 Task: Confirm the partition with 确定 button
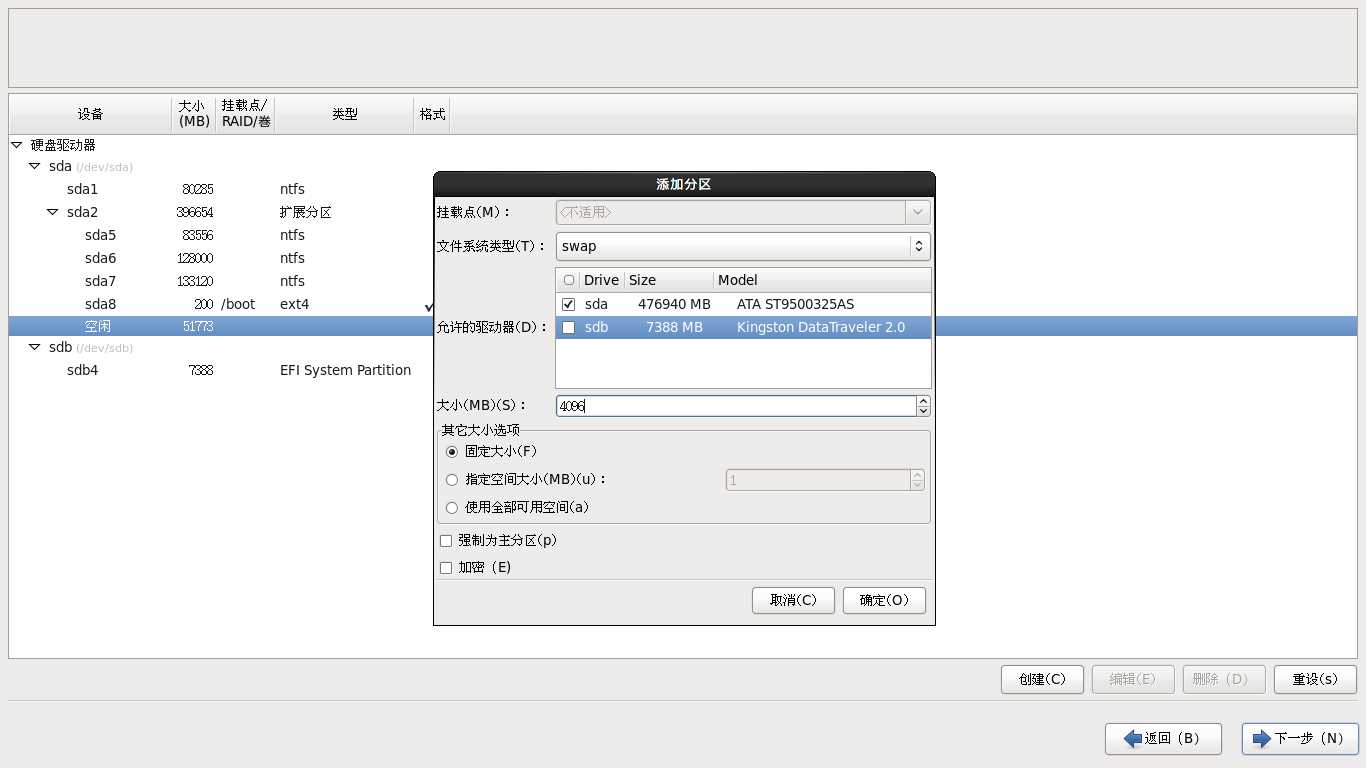click(x=884, y=600)
